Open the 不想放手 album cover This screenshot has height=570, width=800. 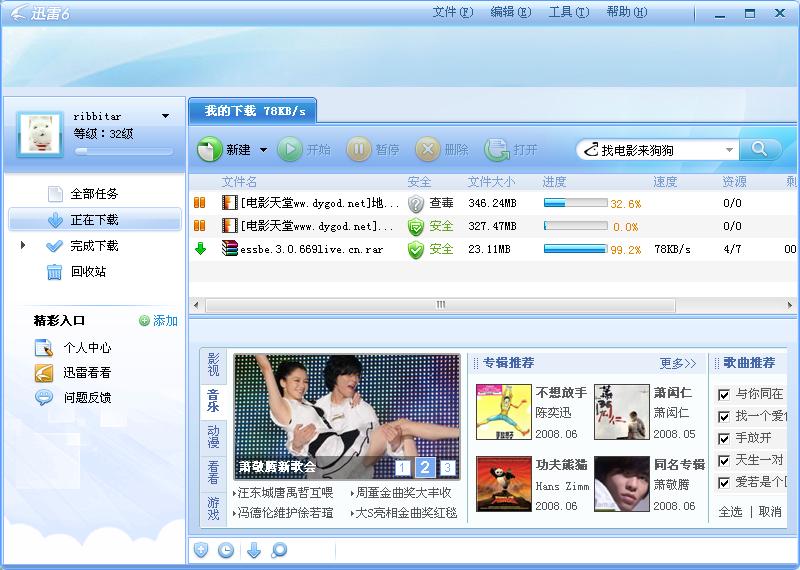pyautogui.click(x=504, y=412)
